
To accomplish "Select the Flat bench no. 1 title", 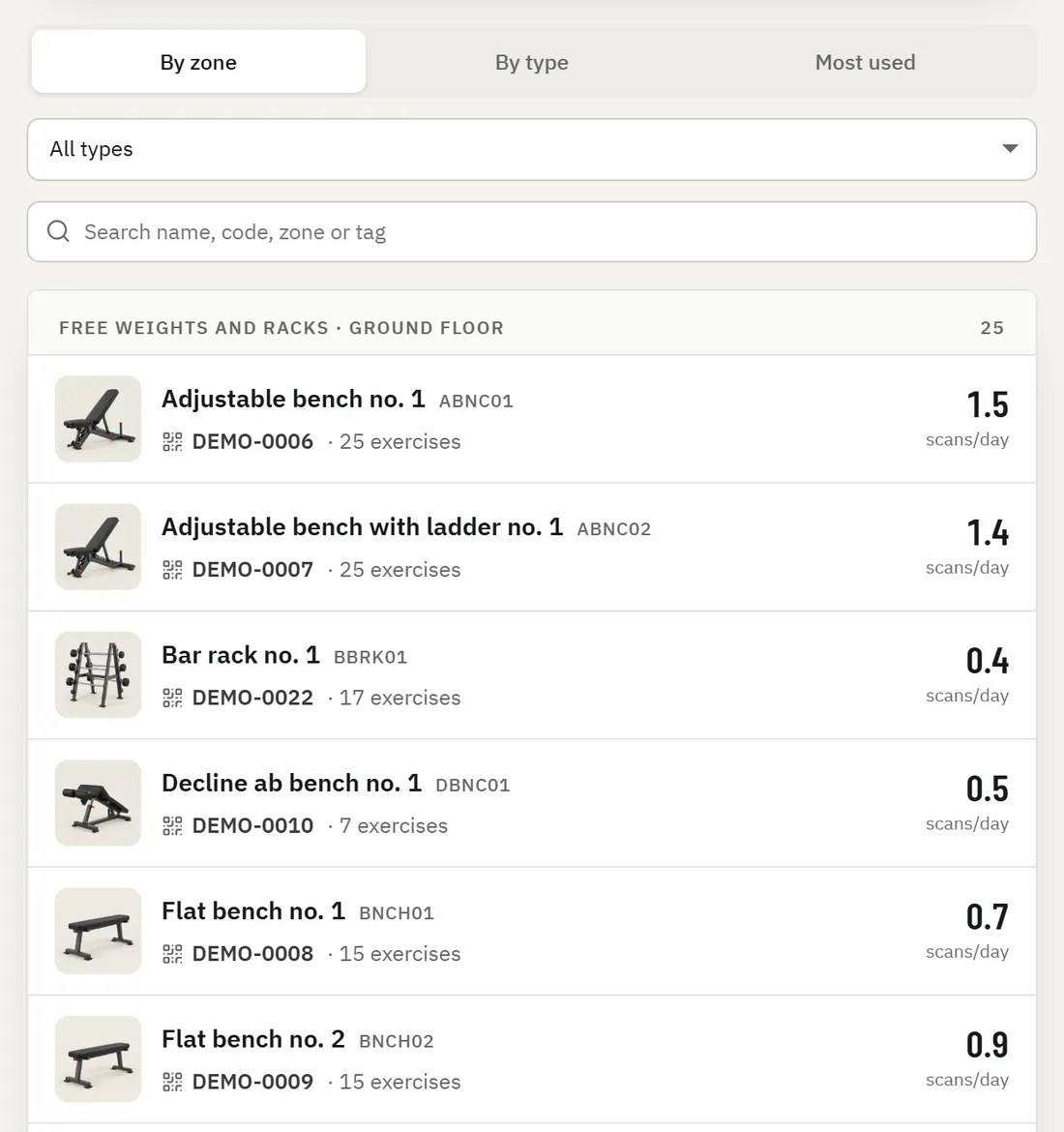I will coord(253,911).
